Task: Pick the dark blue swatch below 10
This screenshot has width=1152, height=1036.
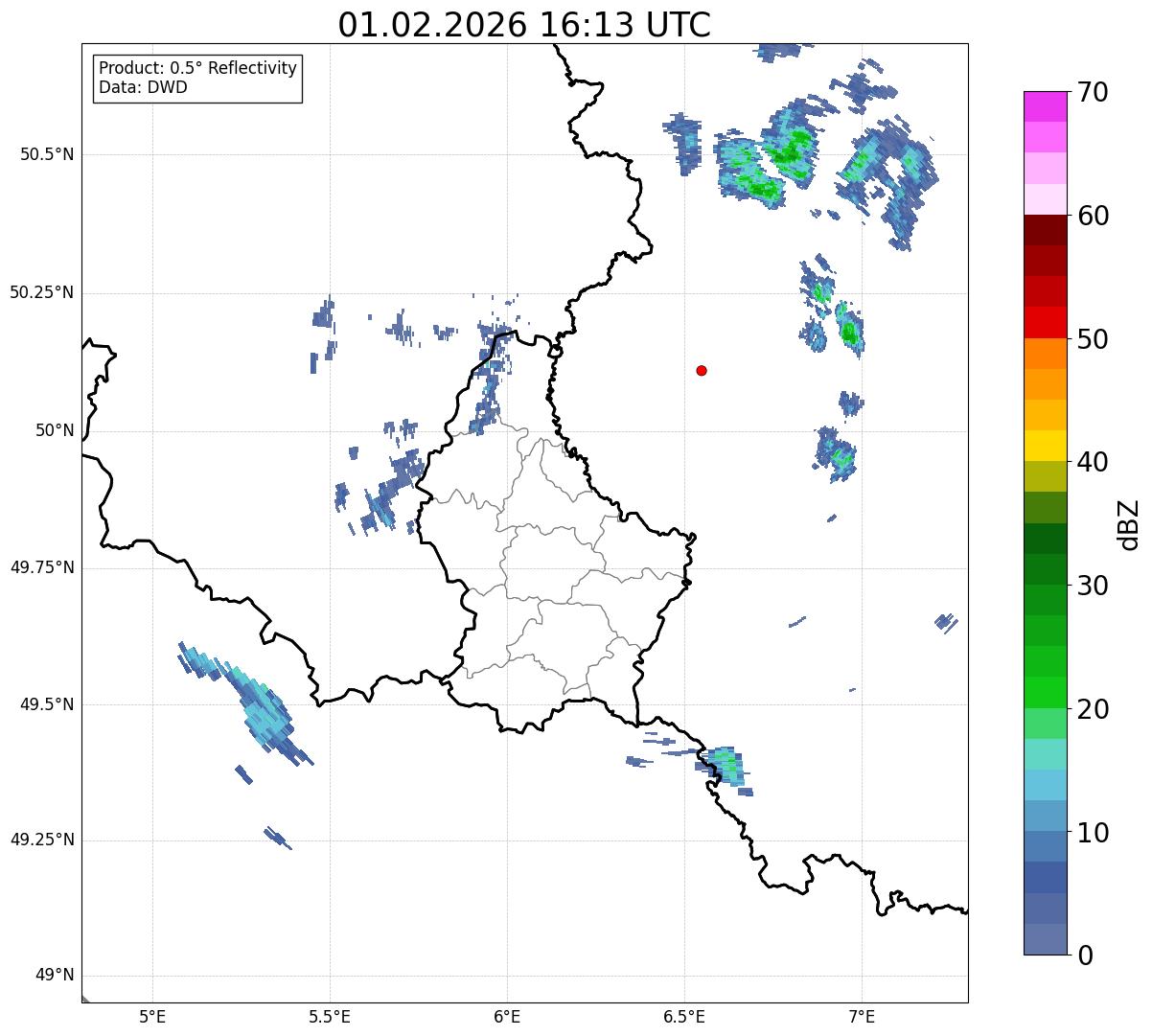Action: [1045, 877]
